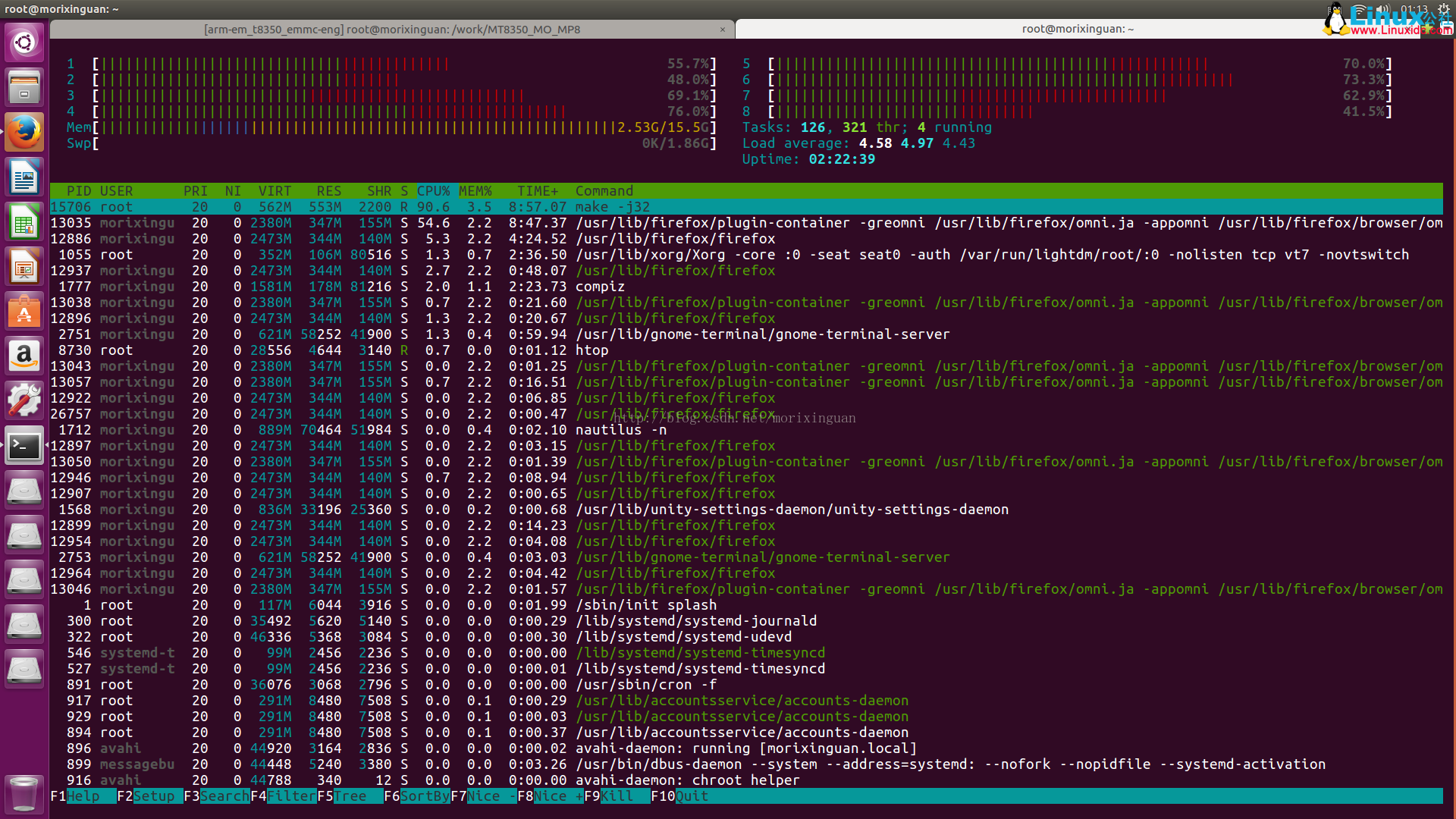
Task: Open the Files manager launcher icon
Action: [24, 87]
